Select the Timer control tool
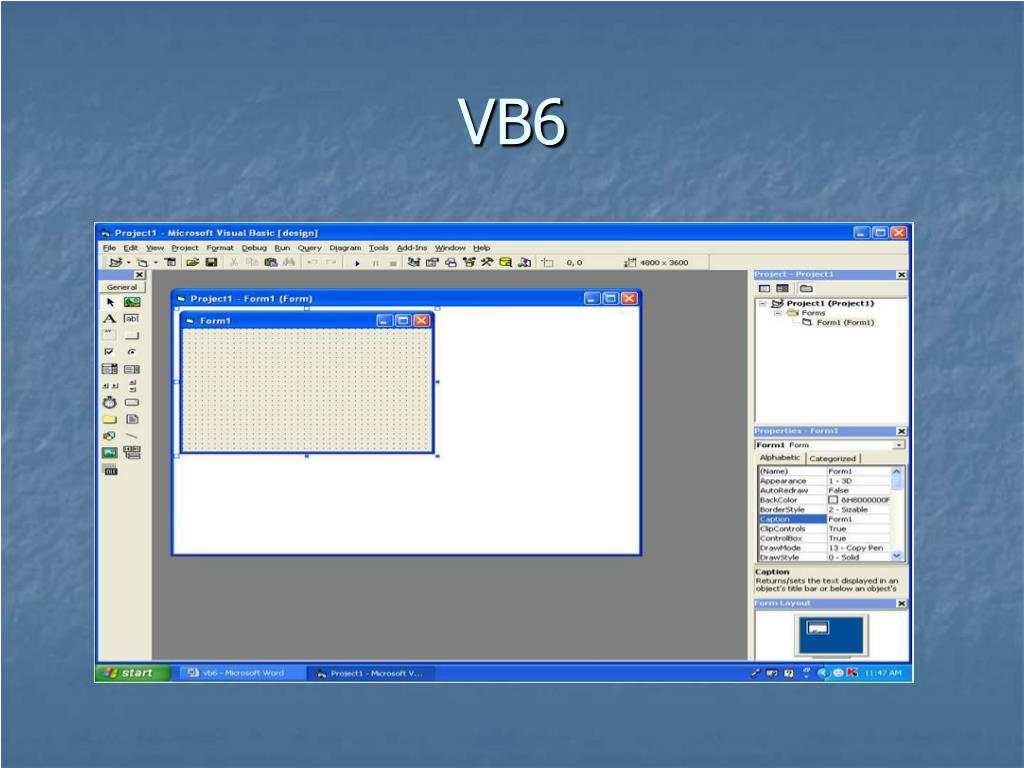The image size is (1024, 768). coord(110,402)
